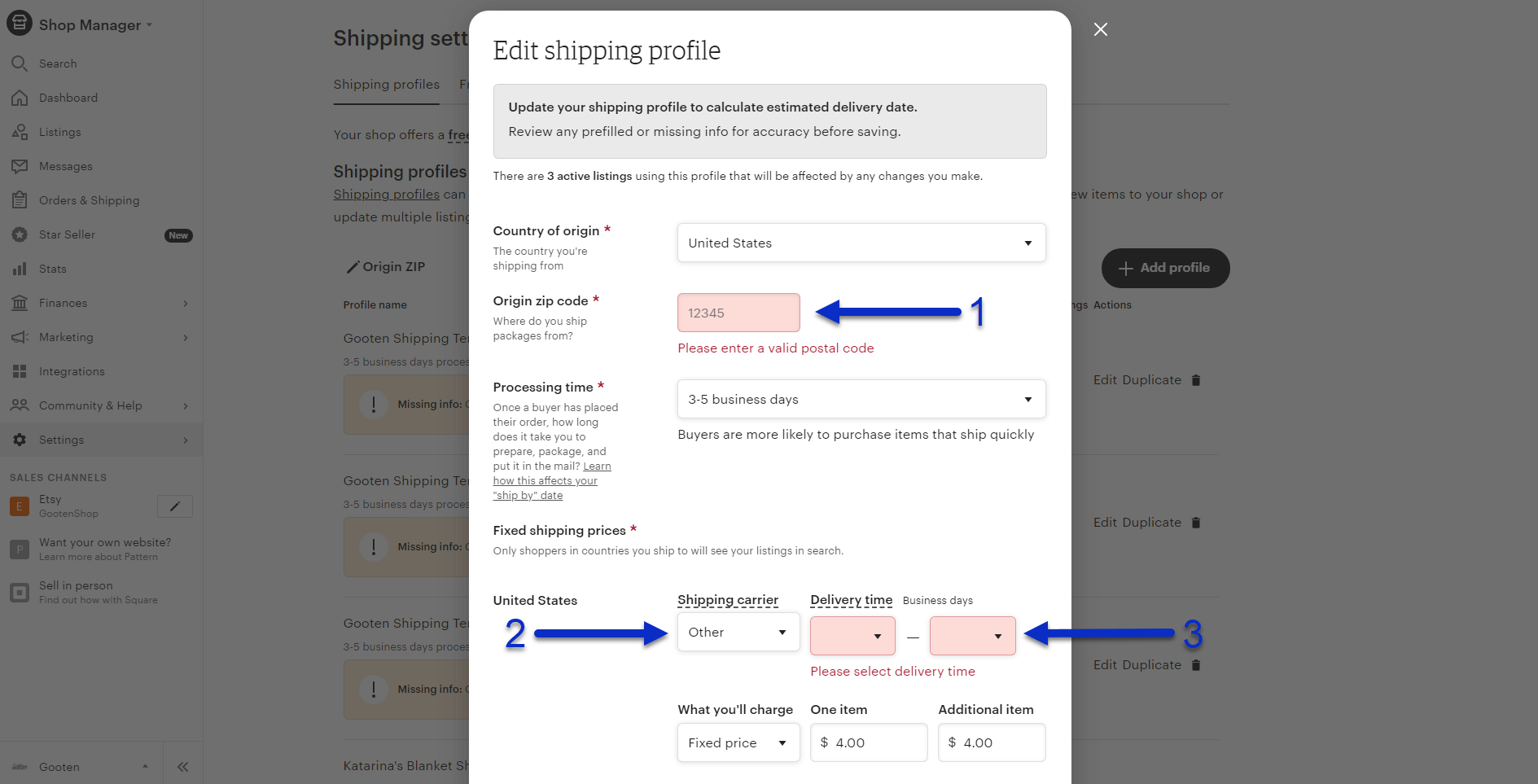Open the Integrations sidebar icon
The width and height of the screenshot is (1538, 784).
[20, 370]
